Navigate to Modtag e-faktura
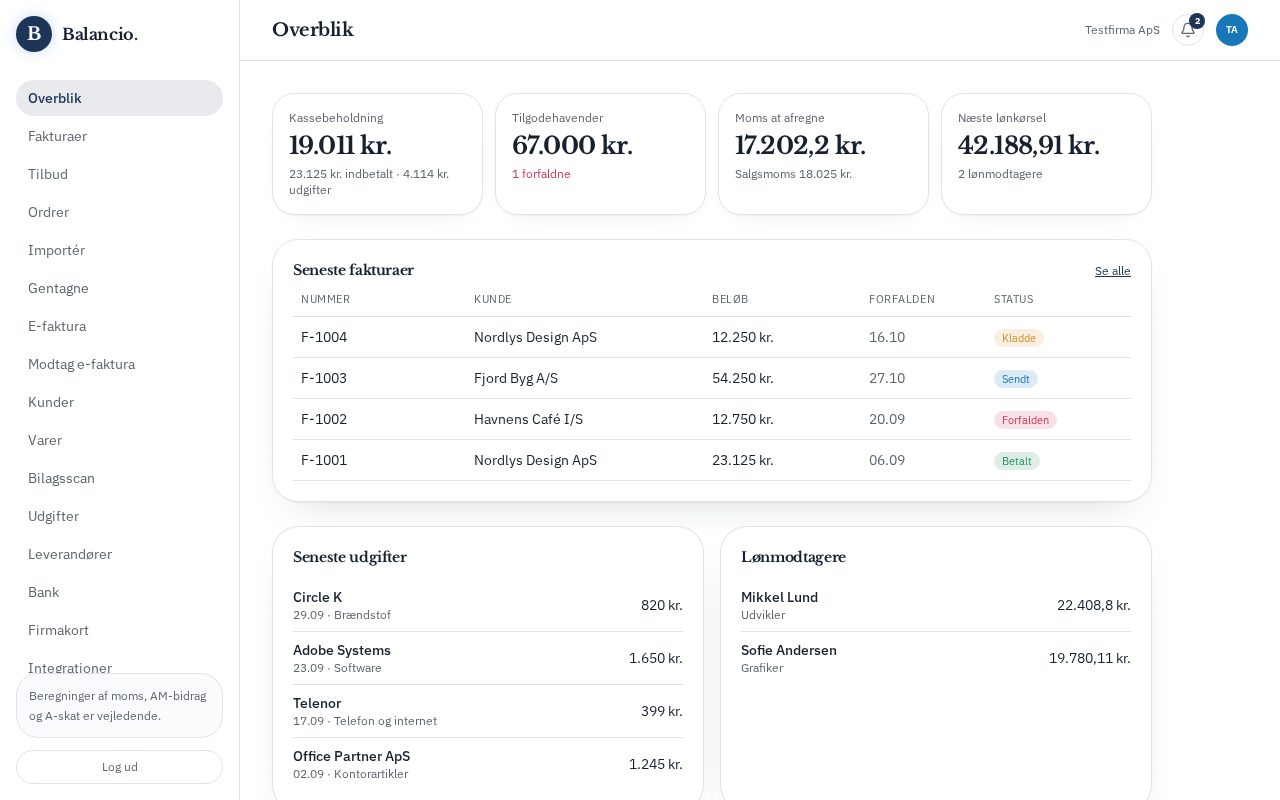1280x800 pixels. pos(119,364)
